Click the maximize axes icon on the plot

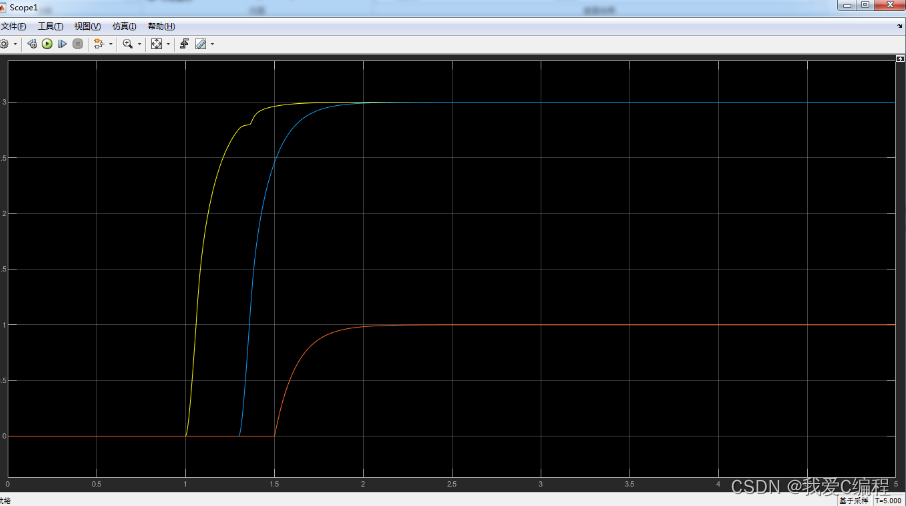(900, 59)
